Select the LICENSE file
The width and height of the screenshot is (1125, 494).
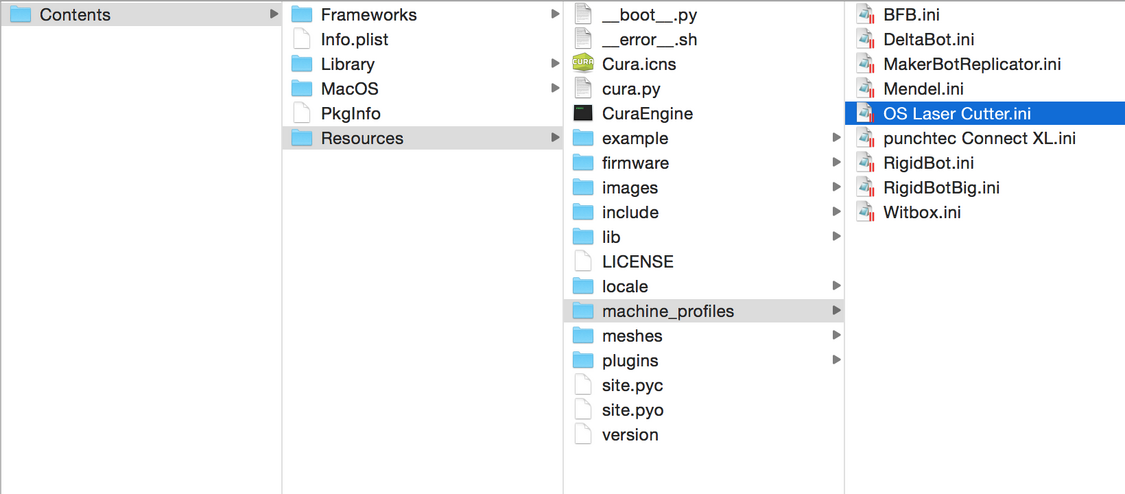(x=637, y=262)
